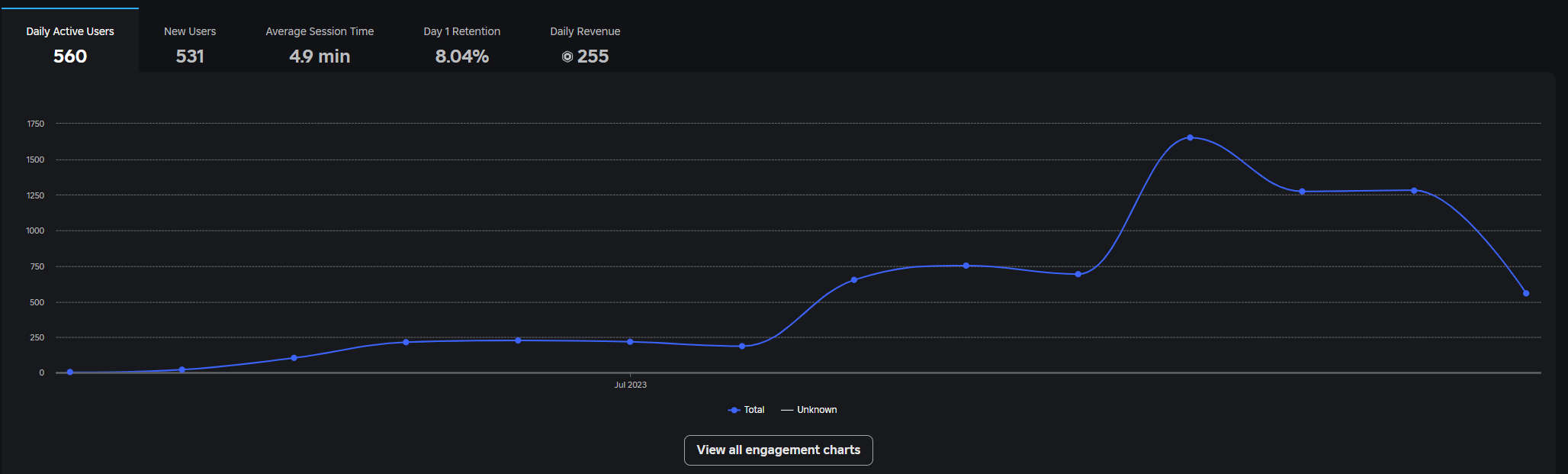The height and width of the screenshot is (474, 1568).
Task: Click the first data point at zero
Action: tap(70, 372)
